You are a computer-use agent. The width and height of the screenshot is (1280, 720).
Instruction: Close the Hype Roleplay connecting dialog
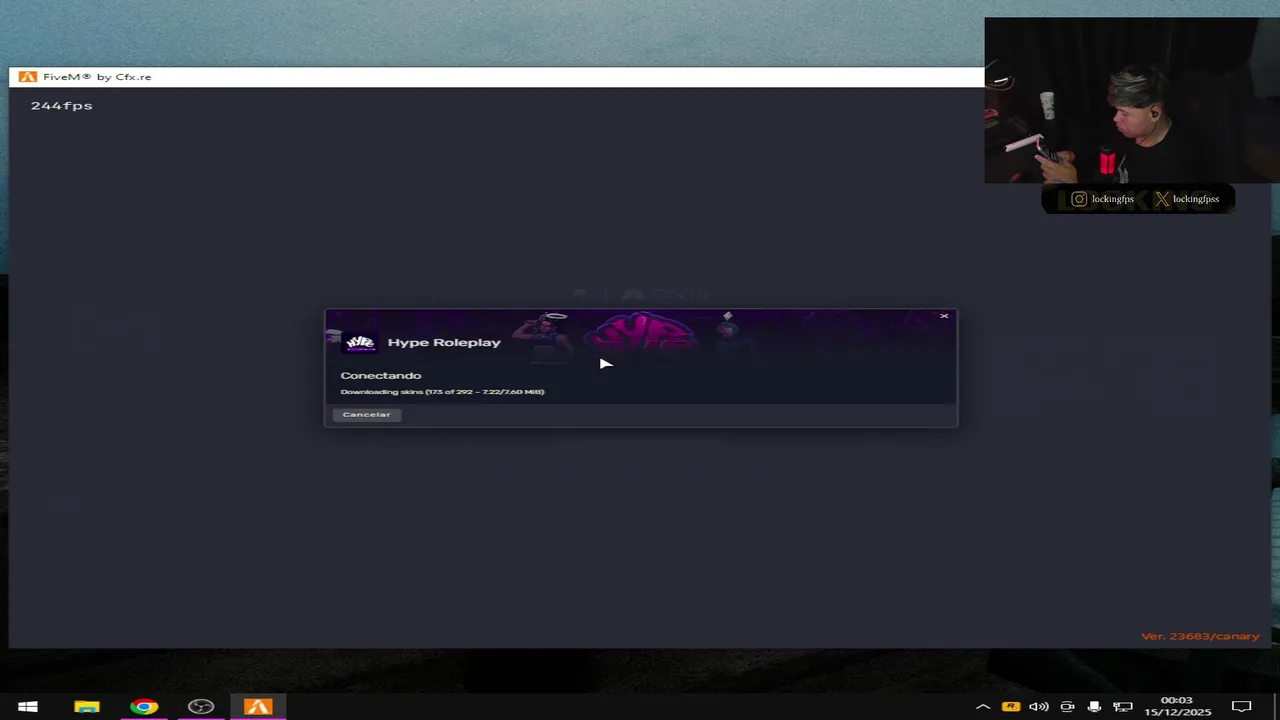(x=944, y=316)
